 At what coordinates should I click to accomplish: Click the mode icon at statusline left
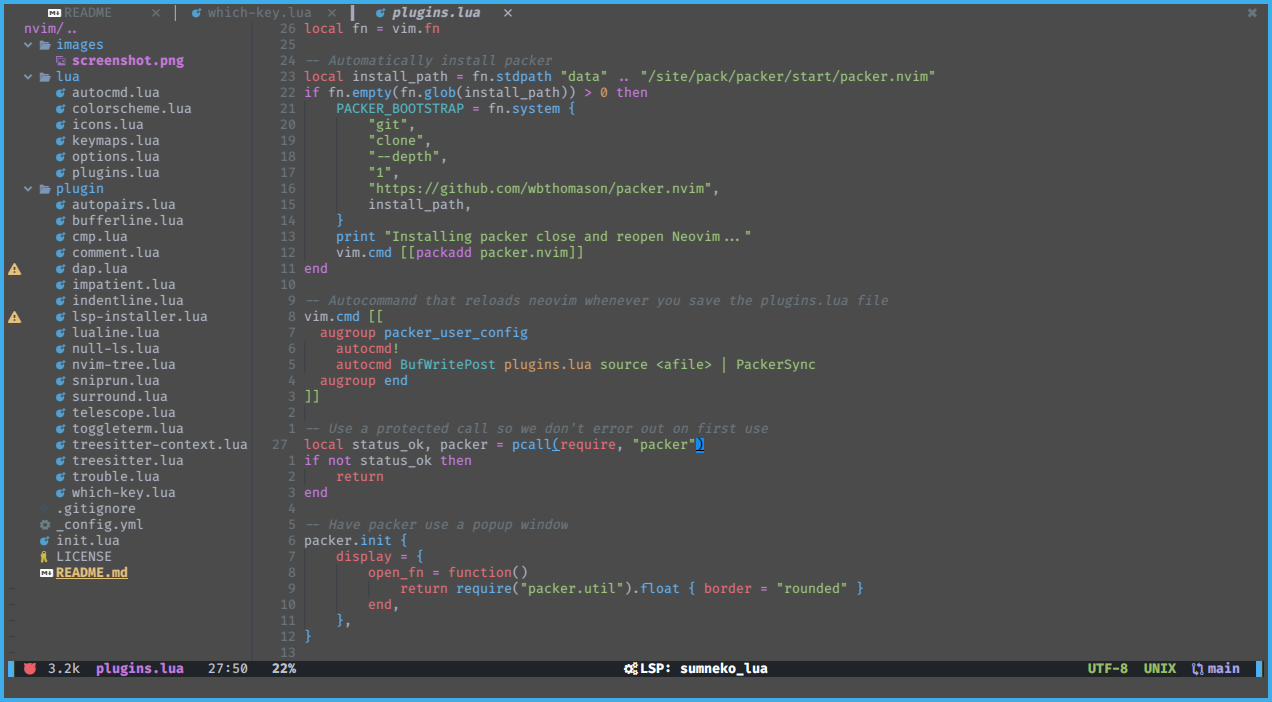[30, 668]
